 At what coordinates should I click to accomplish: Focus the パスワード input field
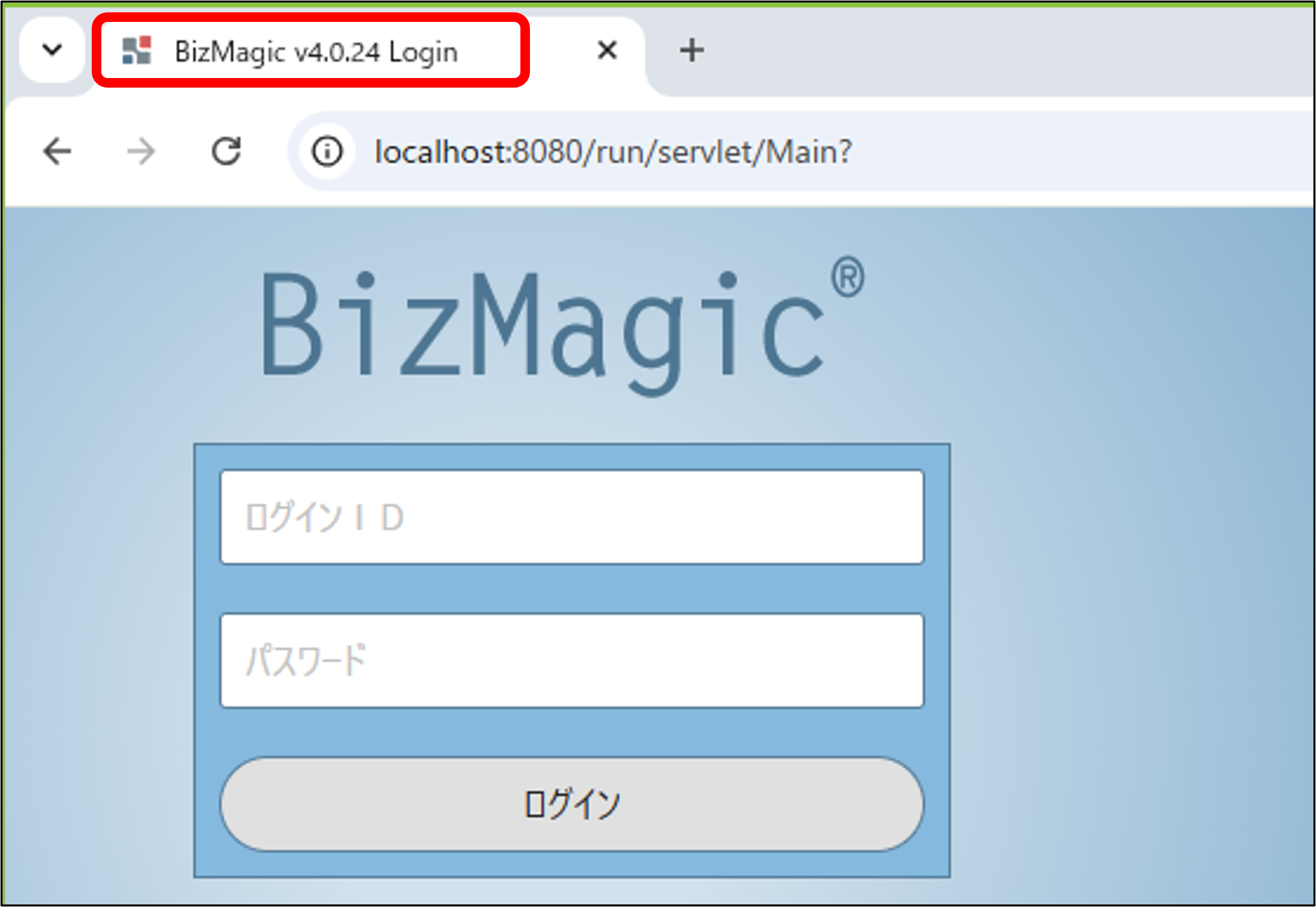(572, 661)
